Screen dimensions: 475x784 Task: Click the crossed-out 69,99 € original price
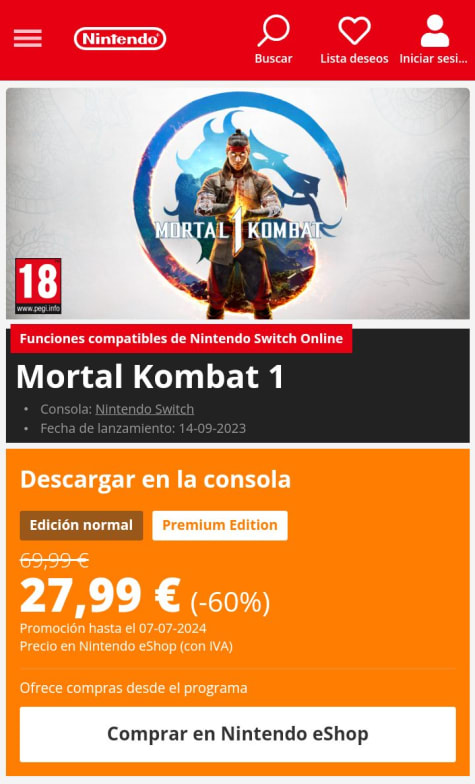point(54,560)
